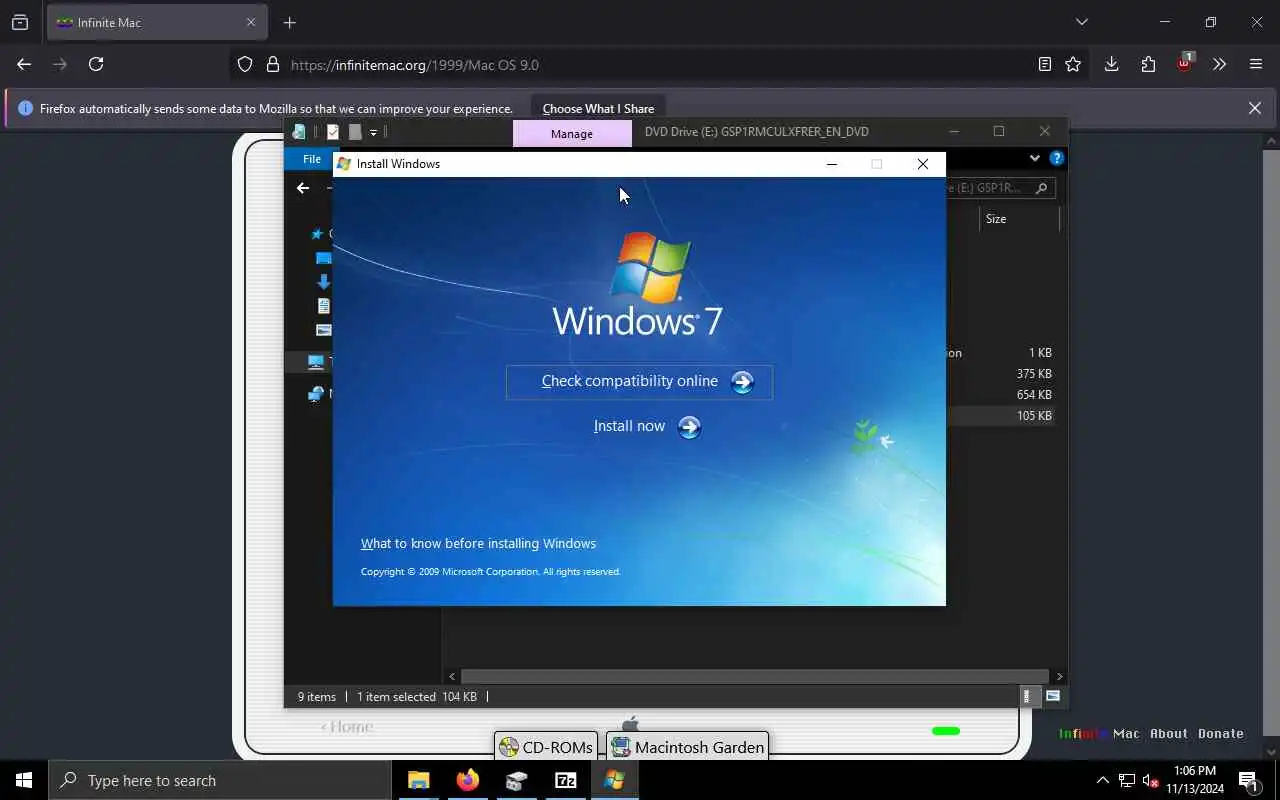
Task: Click the Properties checkmark quick access icon
Action: pos(333,132)
